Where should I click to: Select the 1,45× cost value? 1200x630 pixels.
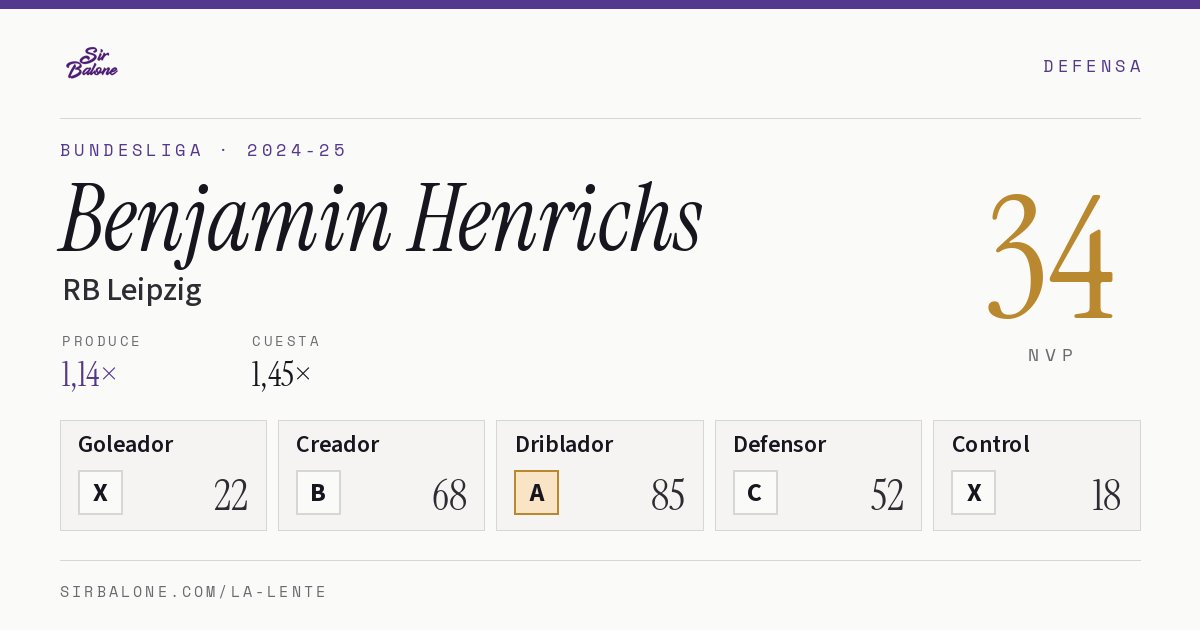[281, 375]
